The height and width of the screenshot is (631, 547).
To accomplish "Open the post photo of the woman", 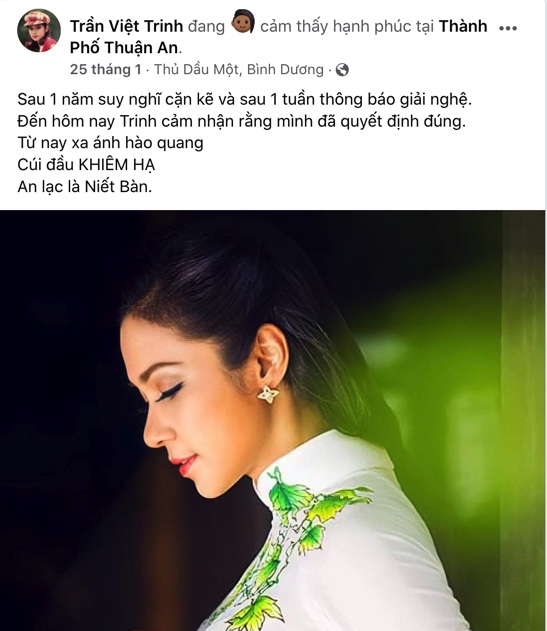I will coord(273,420).
